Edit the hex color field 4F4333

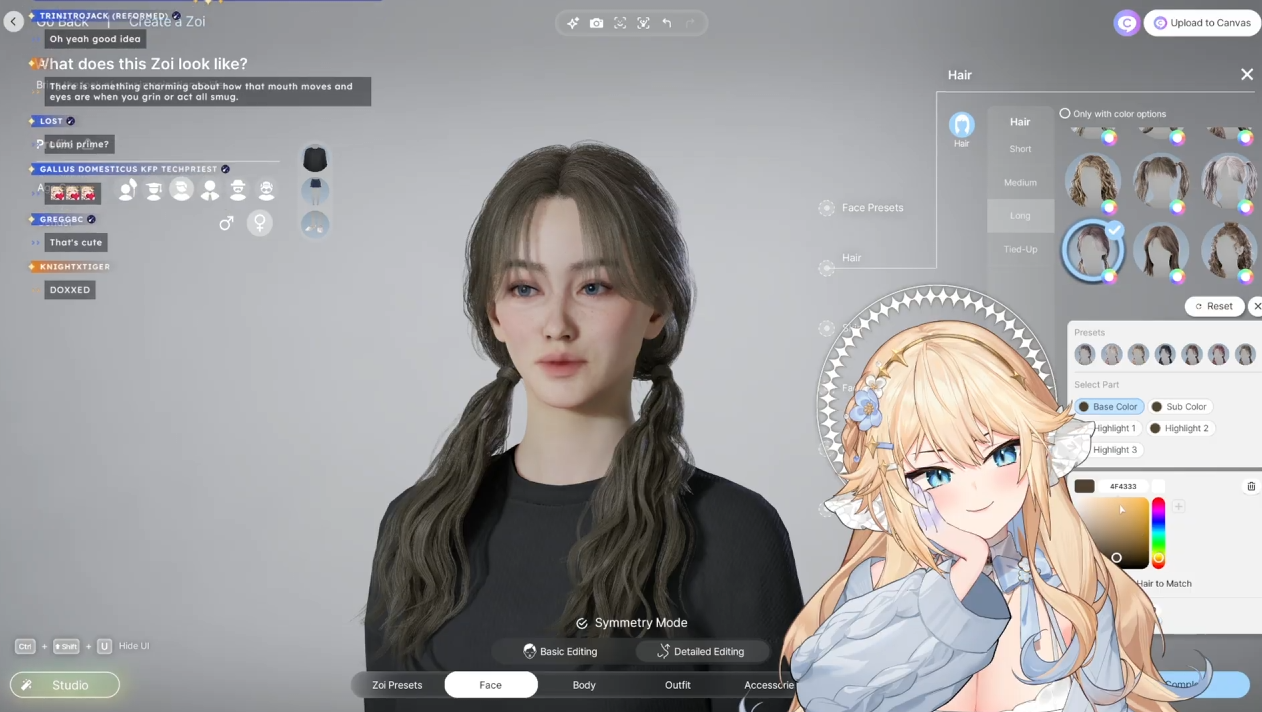[x=1123, y=486]
